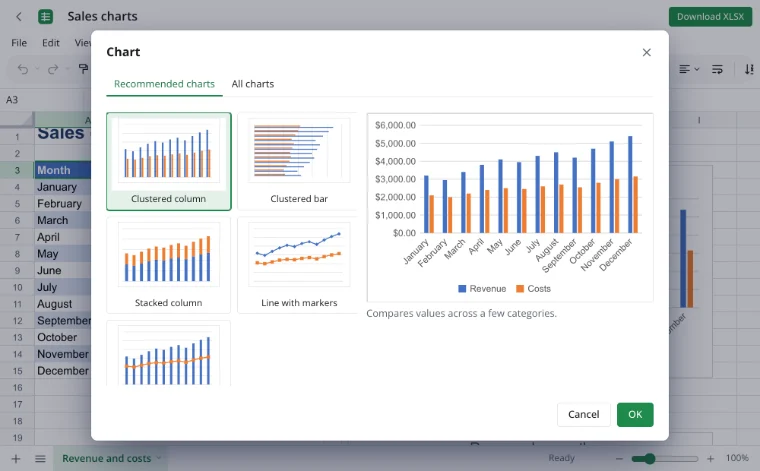
Task: Zoom out with the minus icon
Action: tap(619, 458)
